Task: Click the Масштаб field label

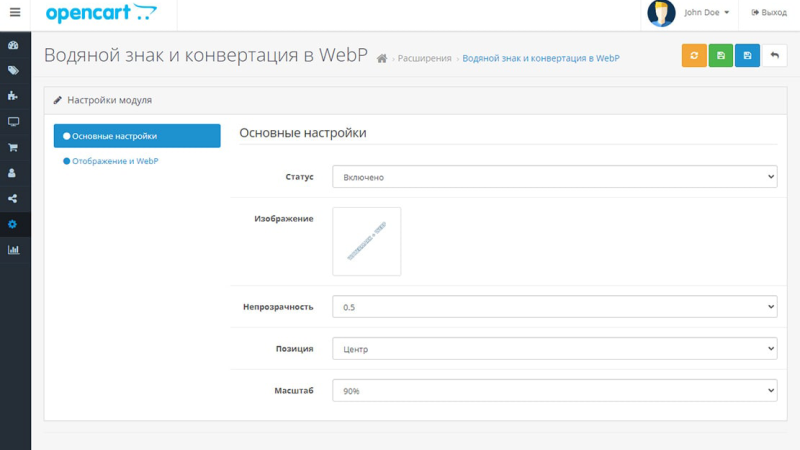Action: pyautogui.click(x=294, y=391)
